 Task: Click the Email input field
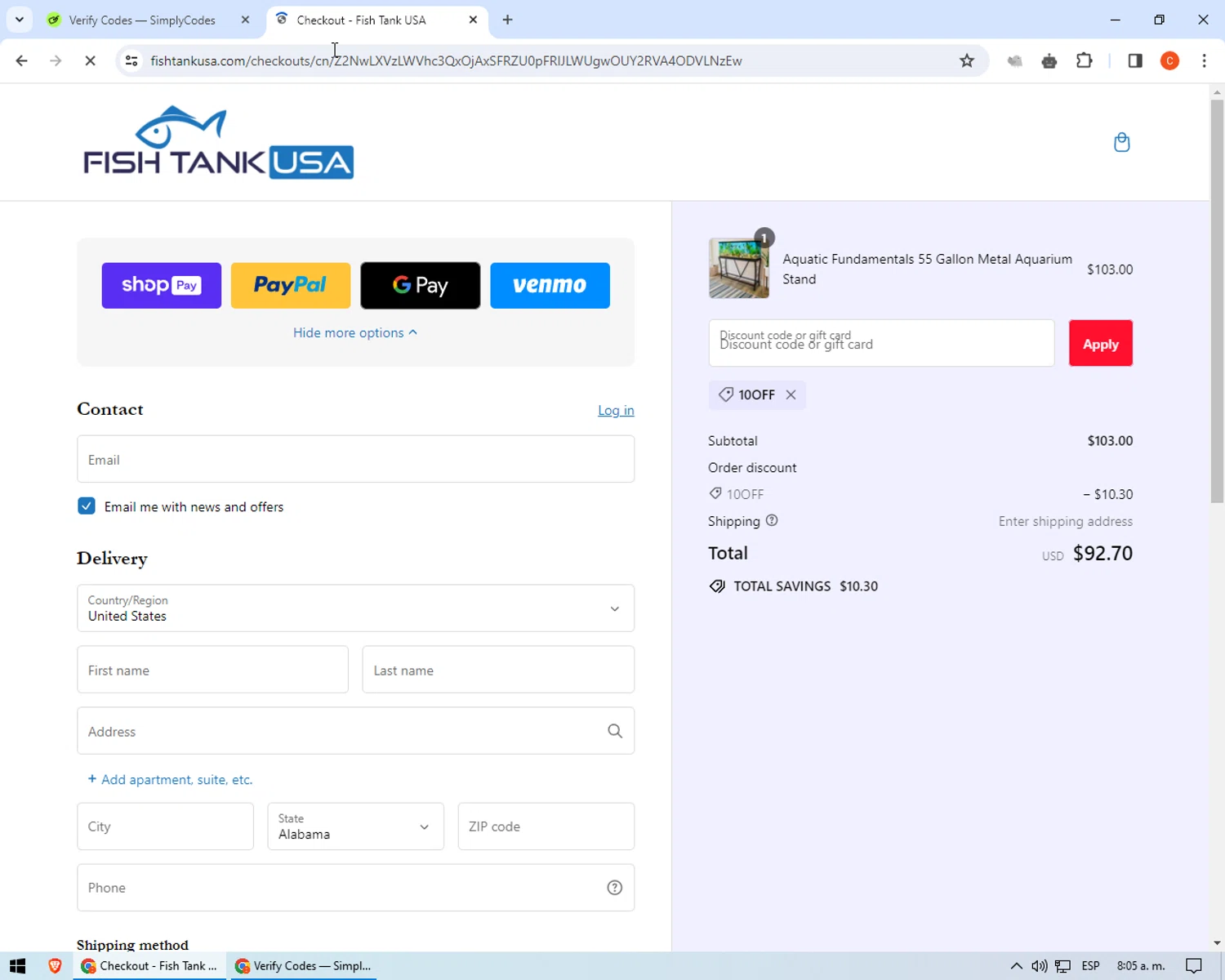355,459
